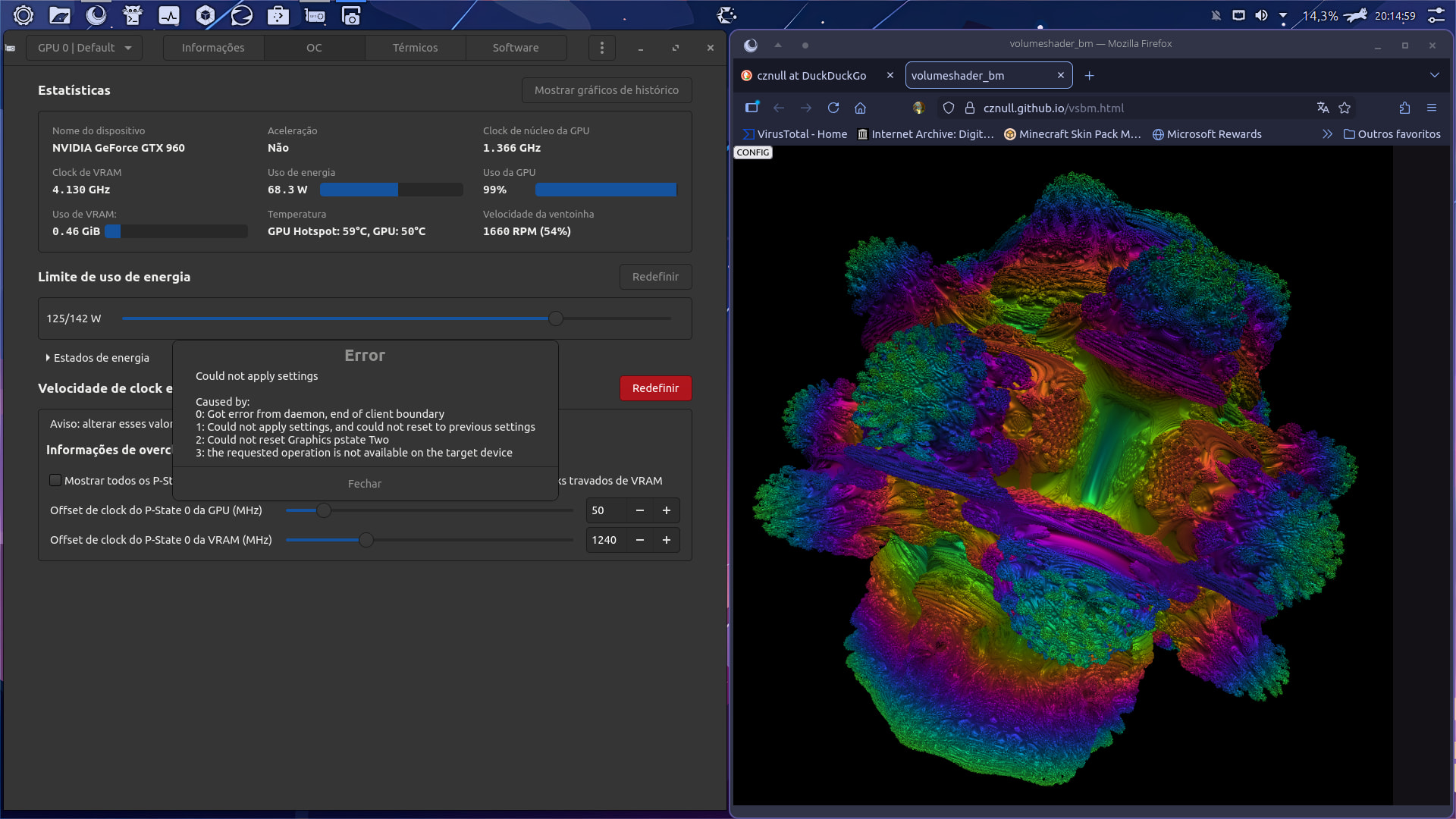Click Fechar to dismiss the error
Image resolution: width=1456 pixels, height=819 pixels.
coord(365,483)
